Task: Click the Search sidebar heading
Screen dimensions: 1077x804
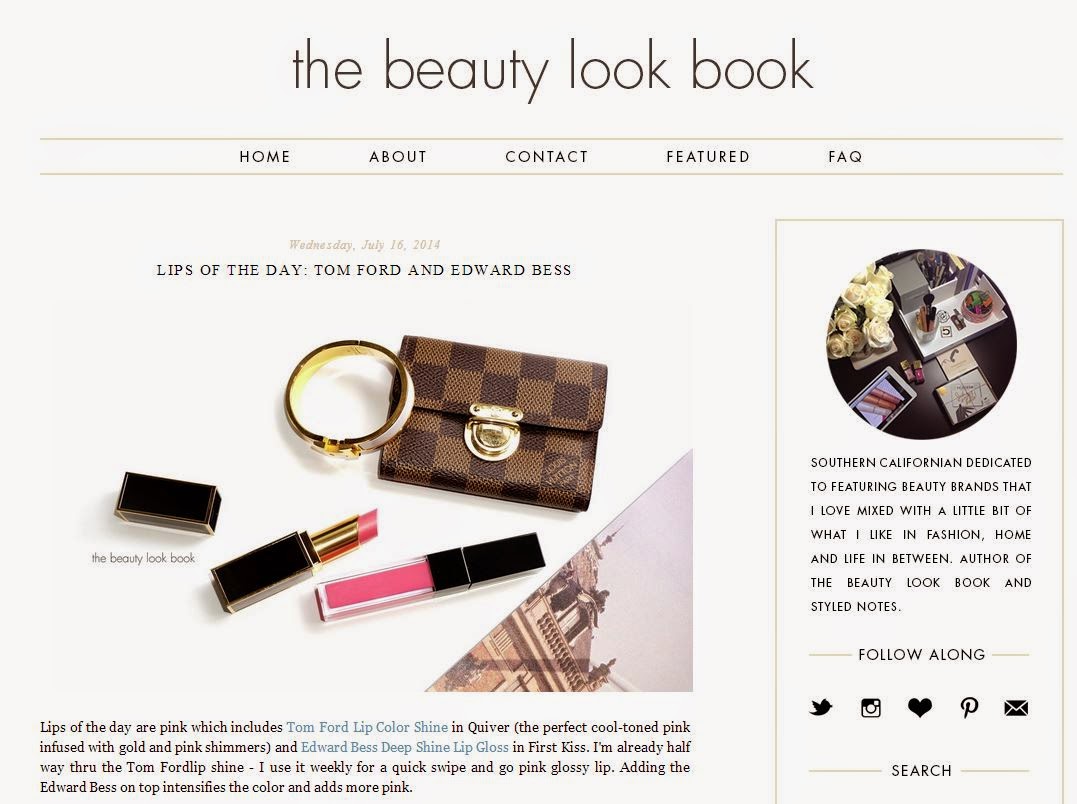Action: point(921,770)
